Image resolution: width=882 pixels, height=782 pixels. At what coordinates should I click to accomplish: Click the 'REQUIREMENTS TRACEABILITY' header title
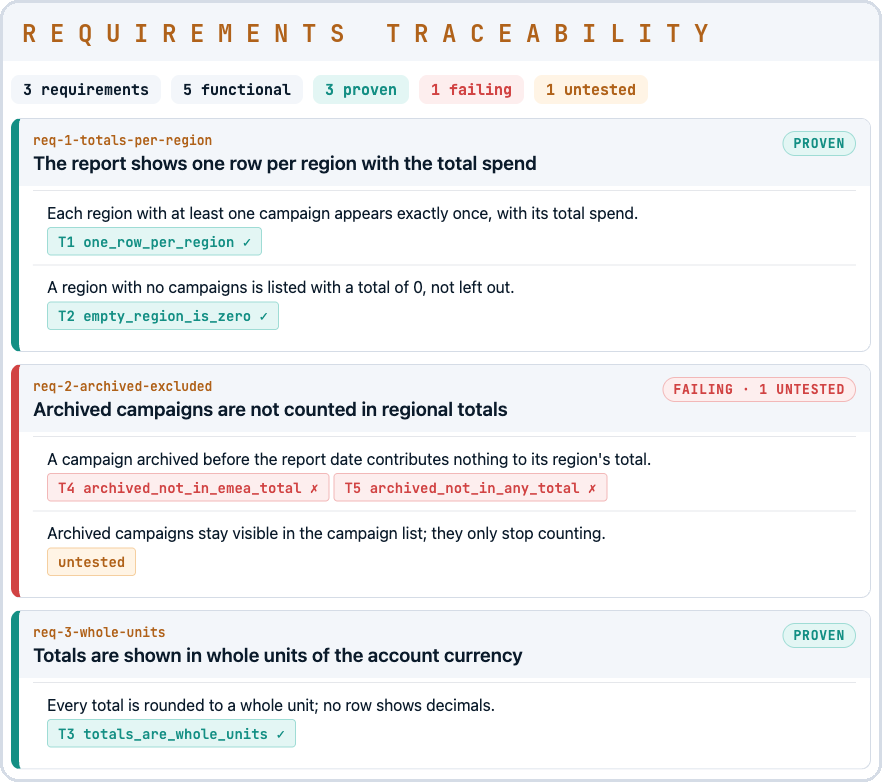point(366,33)
